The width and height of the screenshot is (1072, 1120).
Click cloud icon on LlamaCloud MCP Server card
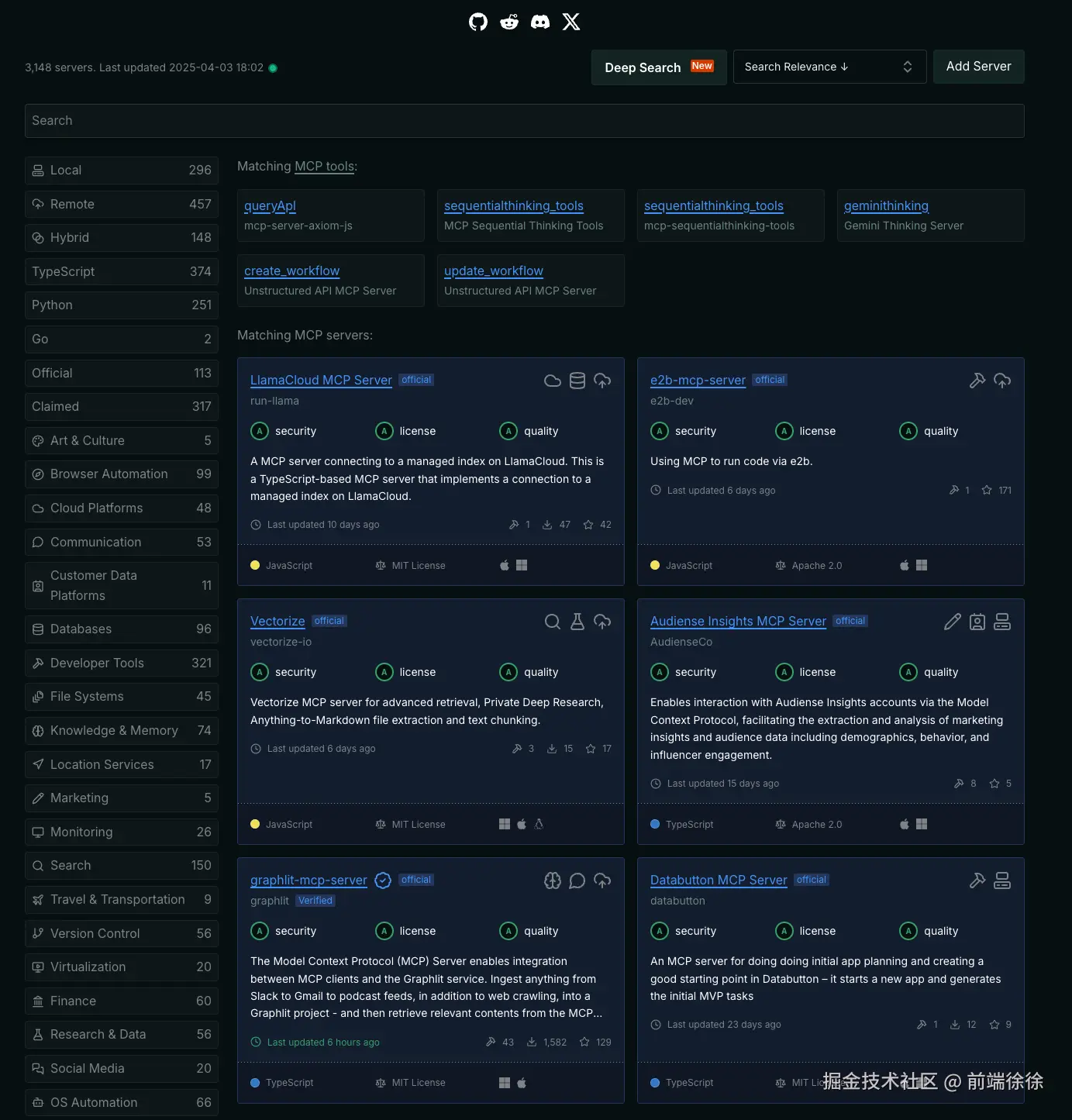(x=553, y=381)
